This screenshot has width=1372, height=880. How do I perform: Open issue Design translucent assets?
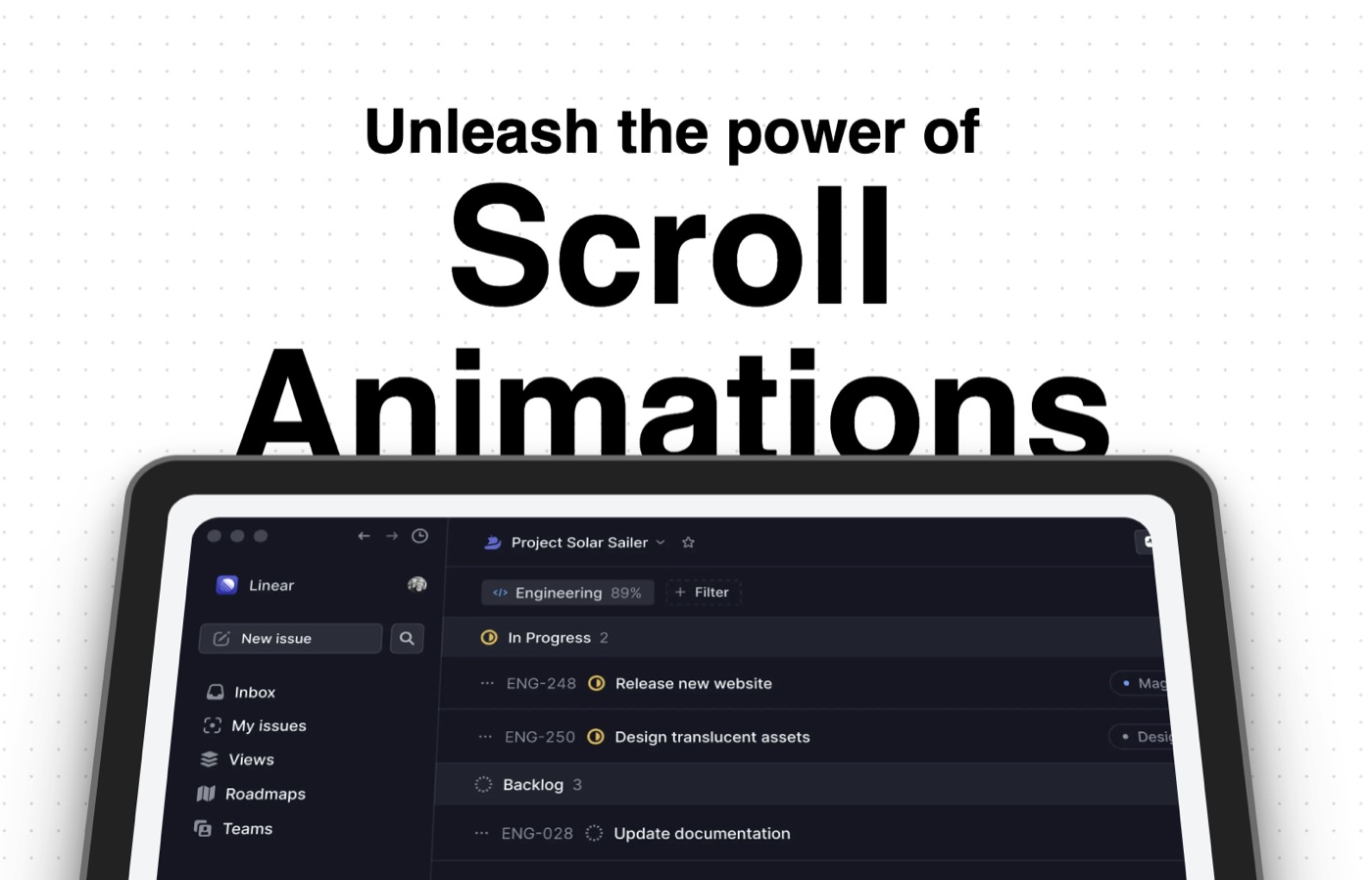[712, 737]
